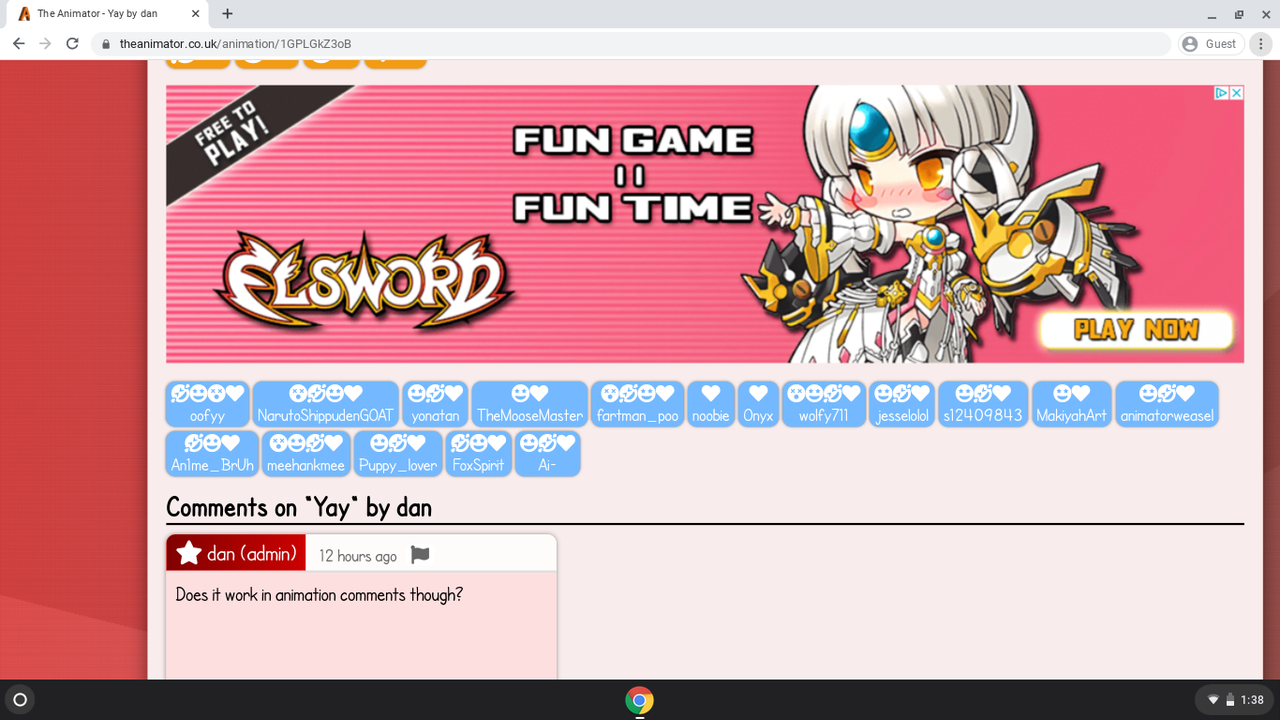Close The Animator tab
Screen dimensions: 1280x720
coord(195,14)
